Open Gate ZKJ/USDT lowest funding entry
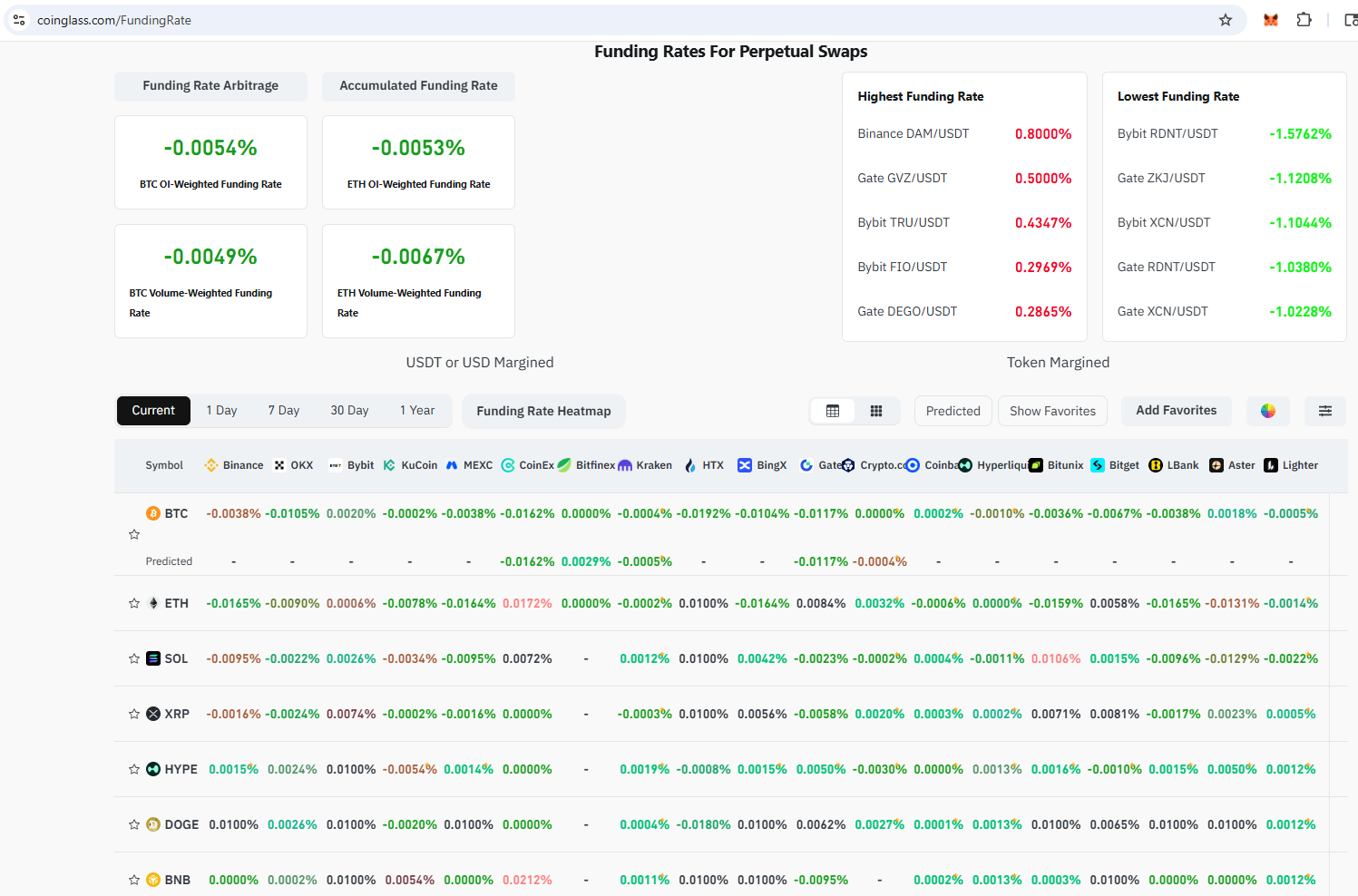 point(1225,178)
